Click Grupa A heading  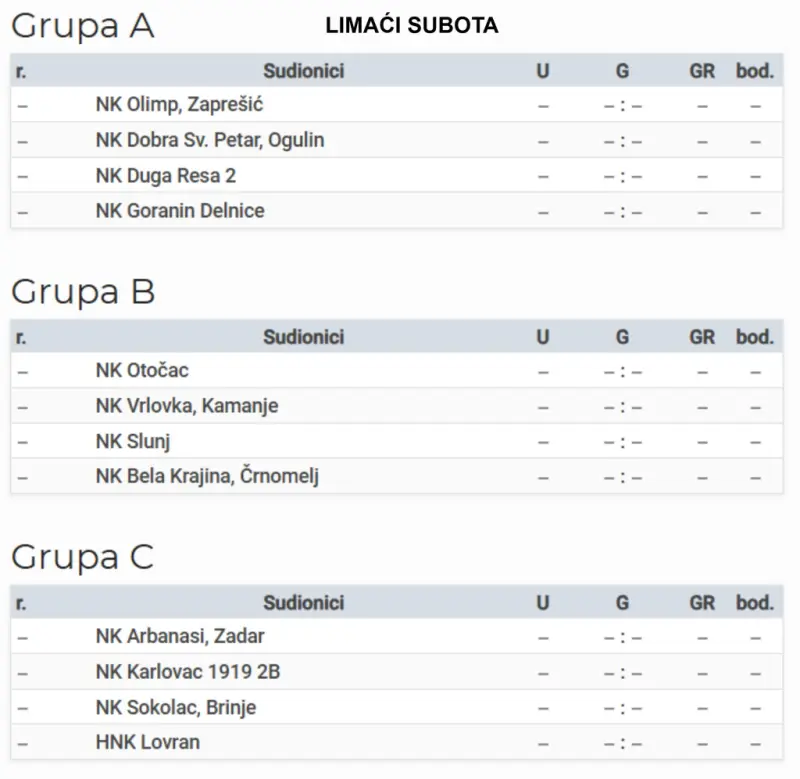[82, 26]
